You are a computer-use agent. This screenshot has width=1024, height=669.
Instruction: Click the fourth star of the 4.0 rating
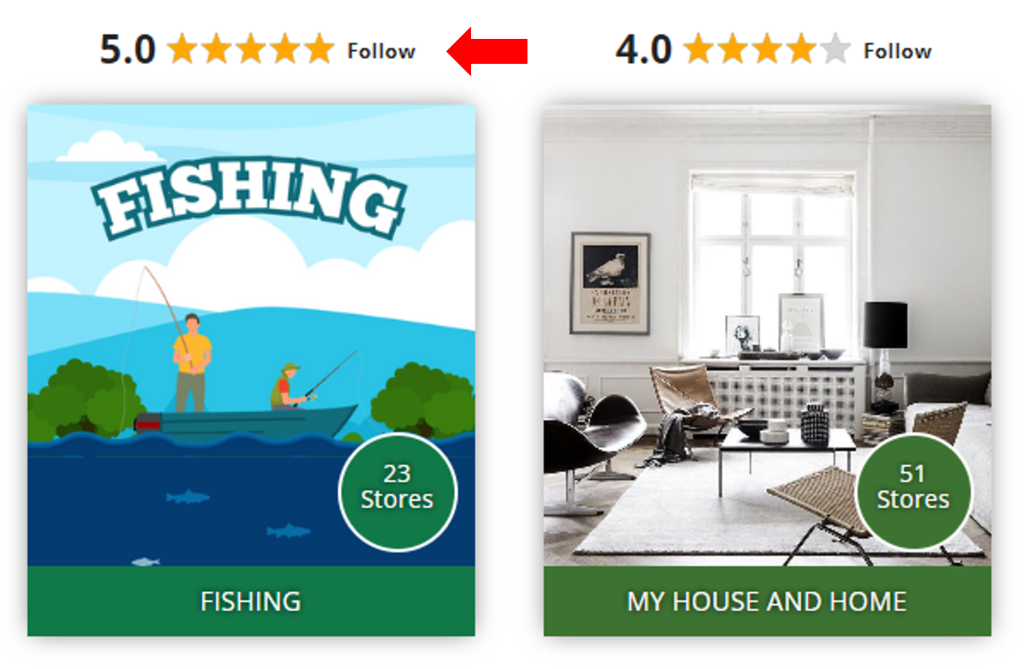point(801,49)
